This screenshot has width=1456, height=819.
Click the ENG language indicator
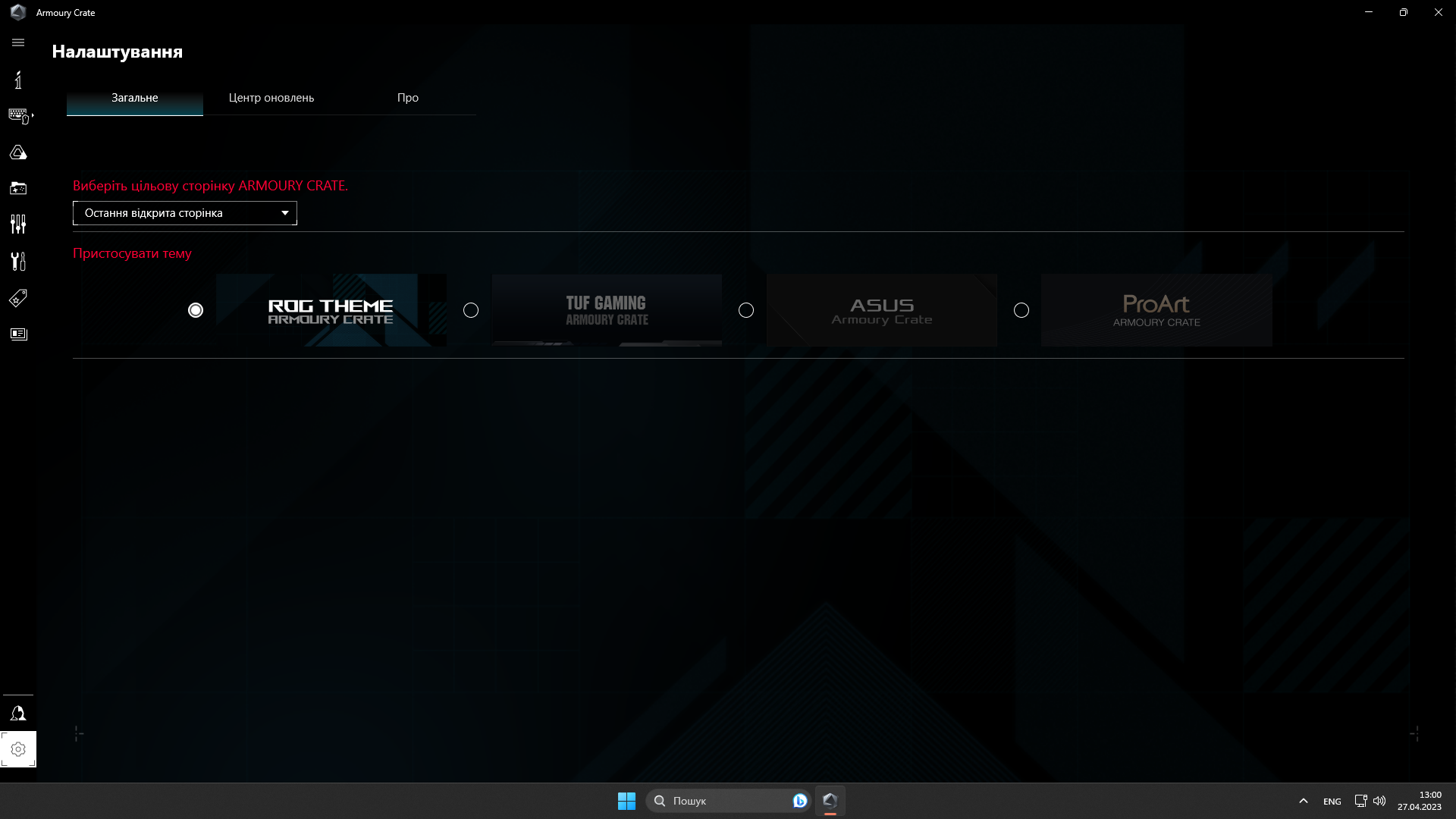[1332, 801]
